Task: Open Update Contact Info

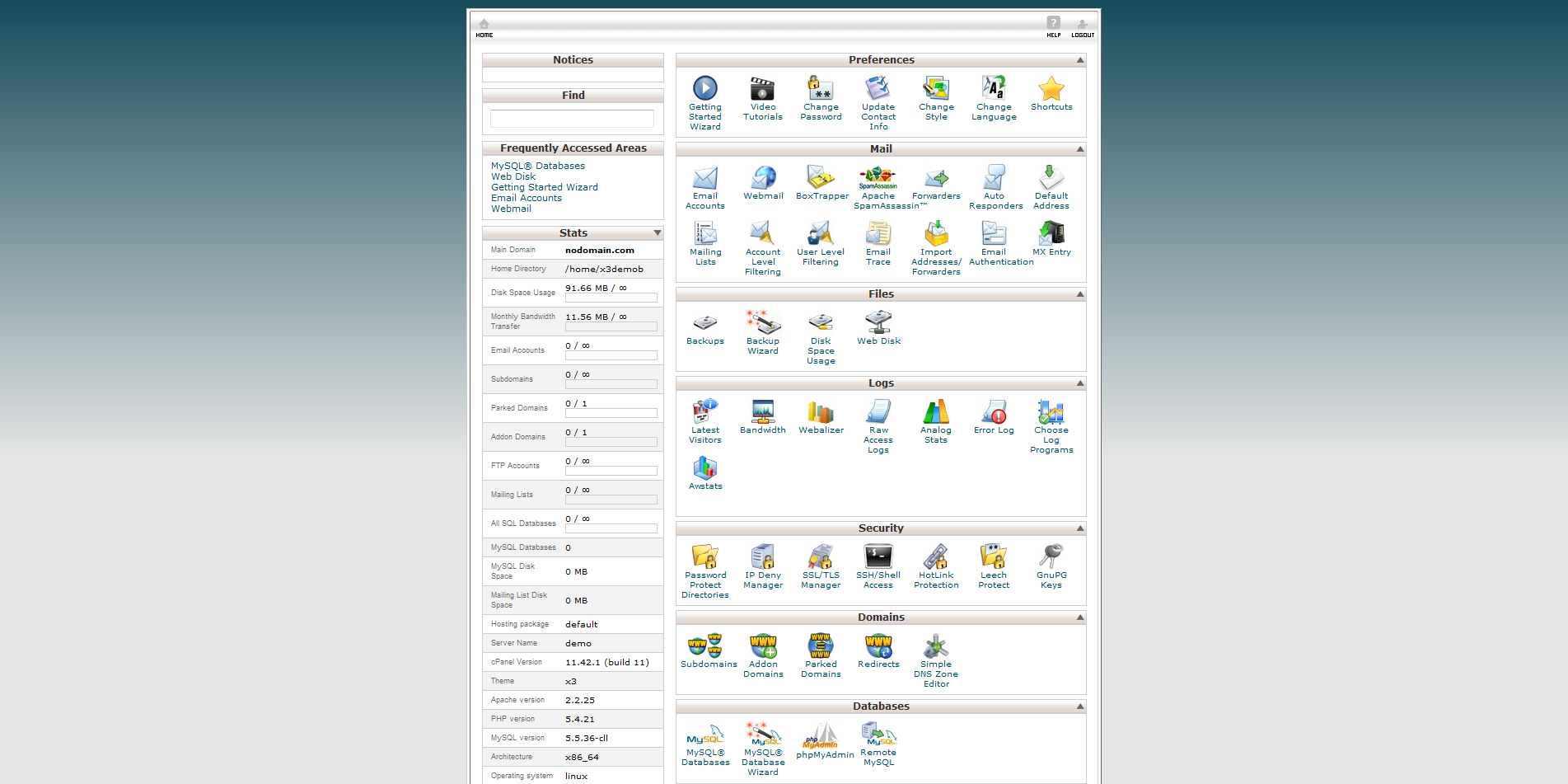Action: (878, 88)
